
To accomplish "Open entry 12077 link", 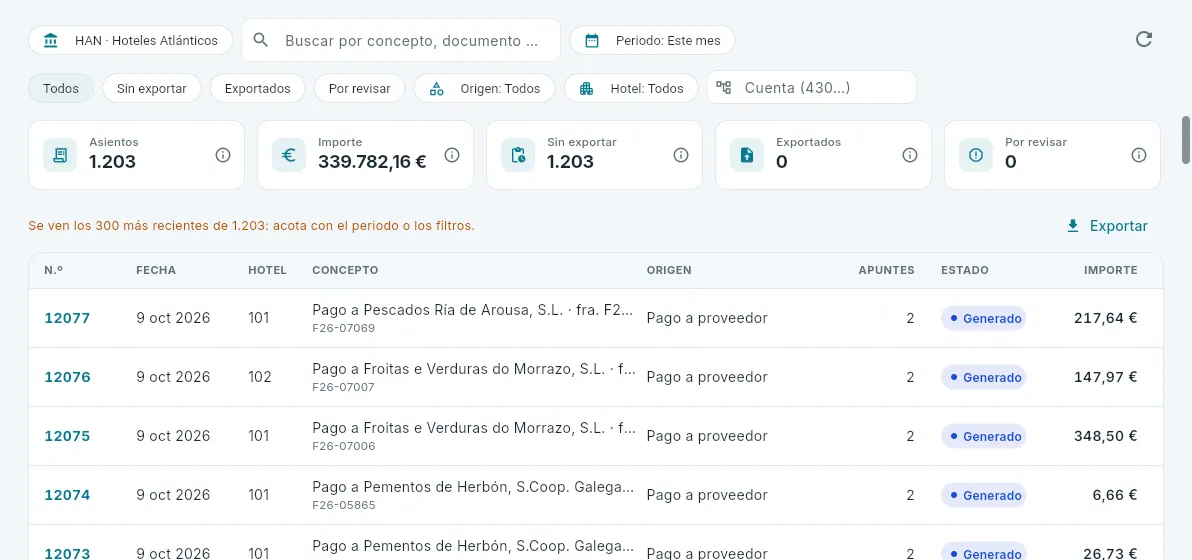I will pyautogui.click(x=67, y=318).
